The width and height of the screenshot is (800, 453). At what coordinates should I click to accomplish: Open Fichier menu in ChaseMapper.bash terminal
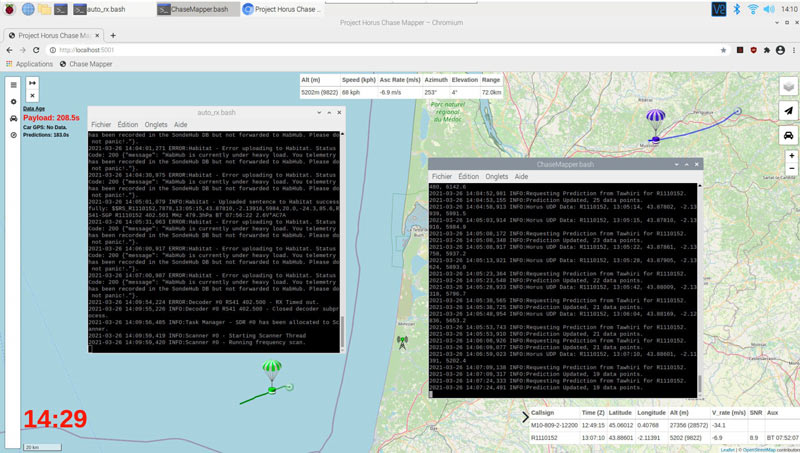pyautogui.click(x=442, y=177)
